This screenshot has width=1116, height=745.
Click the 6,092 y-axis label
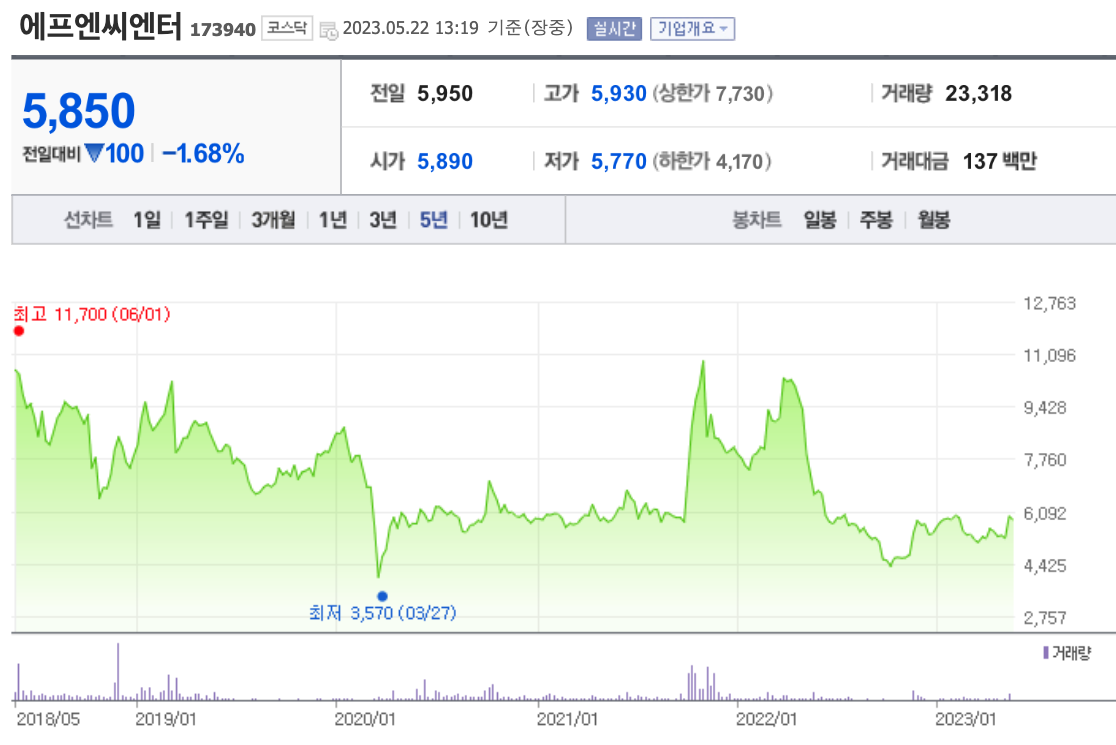tap(1045, 514)
